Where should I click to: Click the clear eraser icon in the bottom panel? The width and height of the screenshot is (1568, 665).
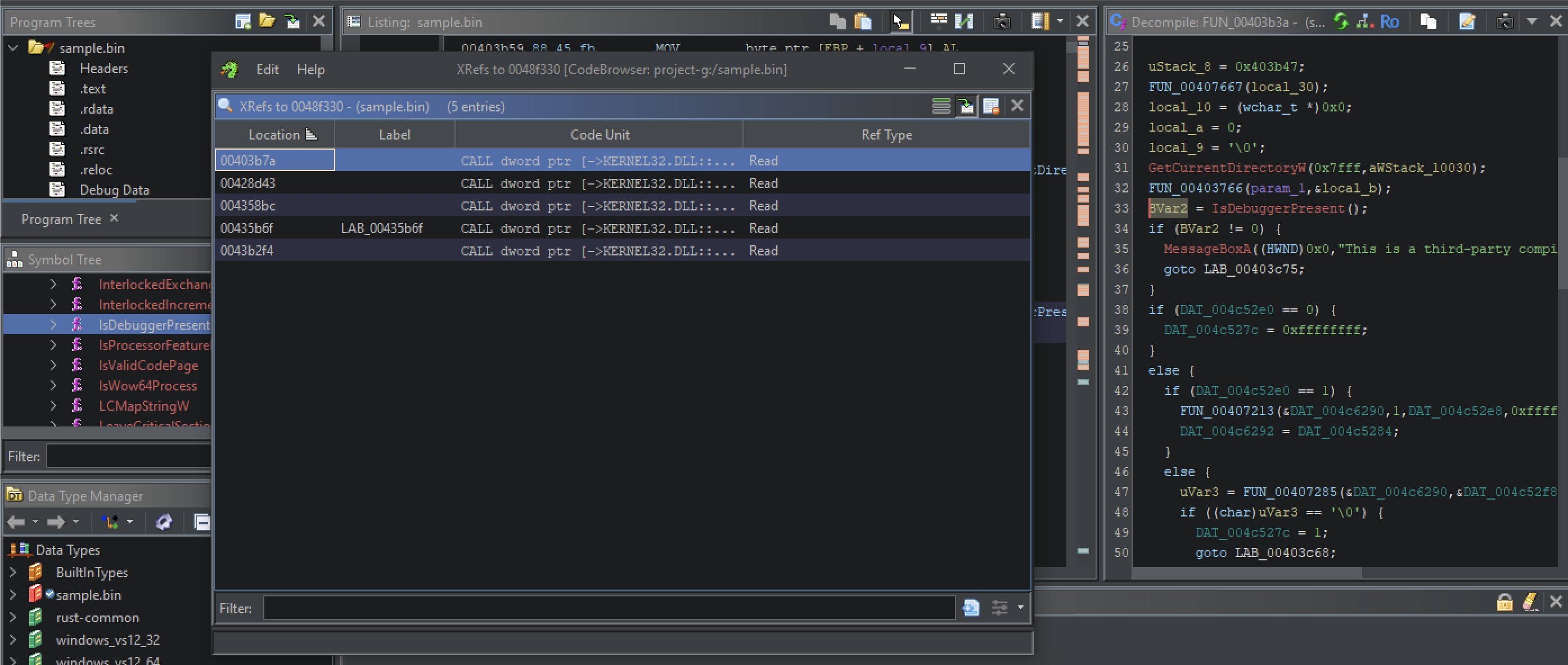[1530, 601]
